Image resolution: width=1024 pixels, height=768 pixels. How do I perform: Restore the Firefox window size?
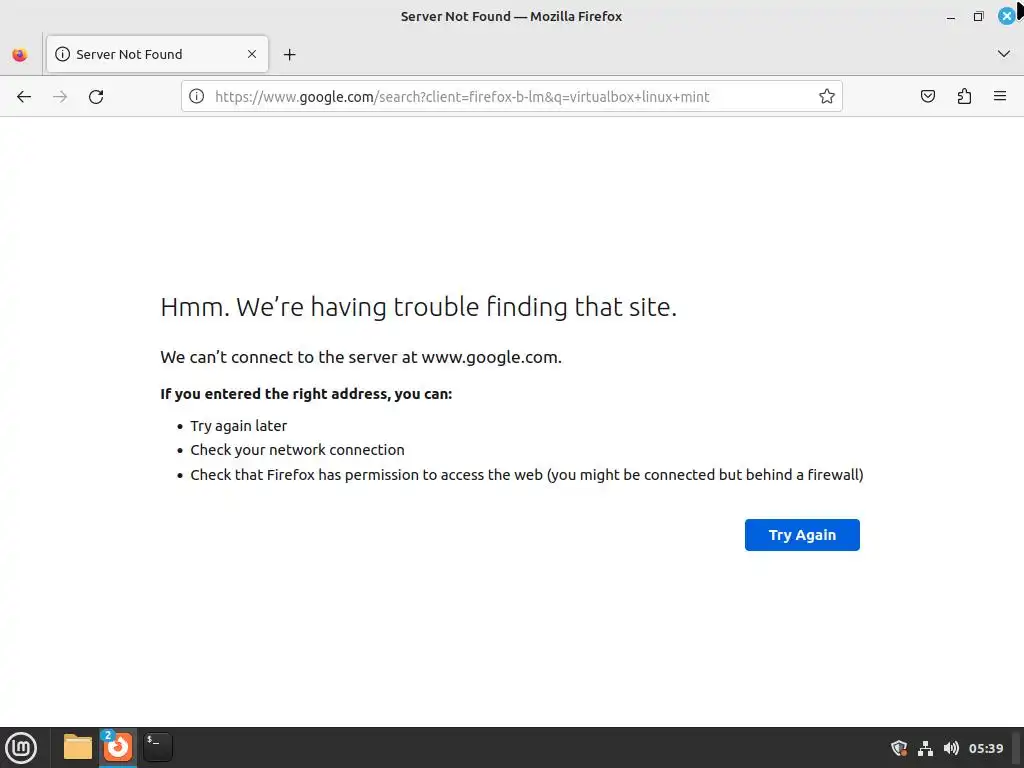click(x=978, y=17)
